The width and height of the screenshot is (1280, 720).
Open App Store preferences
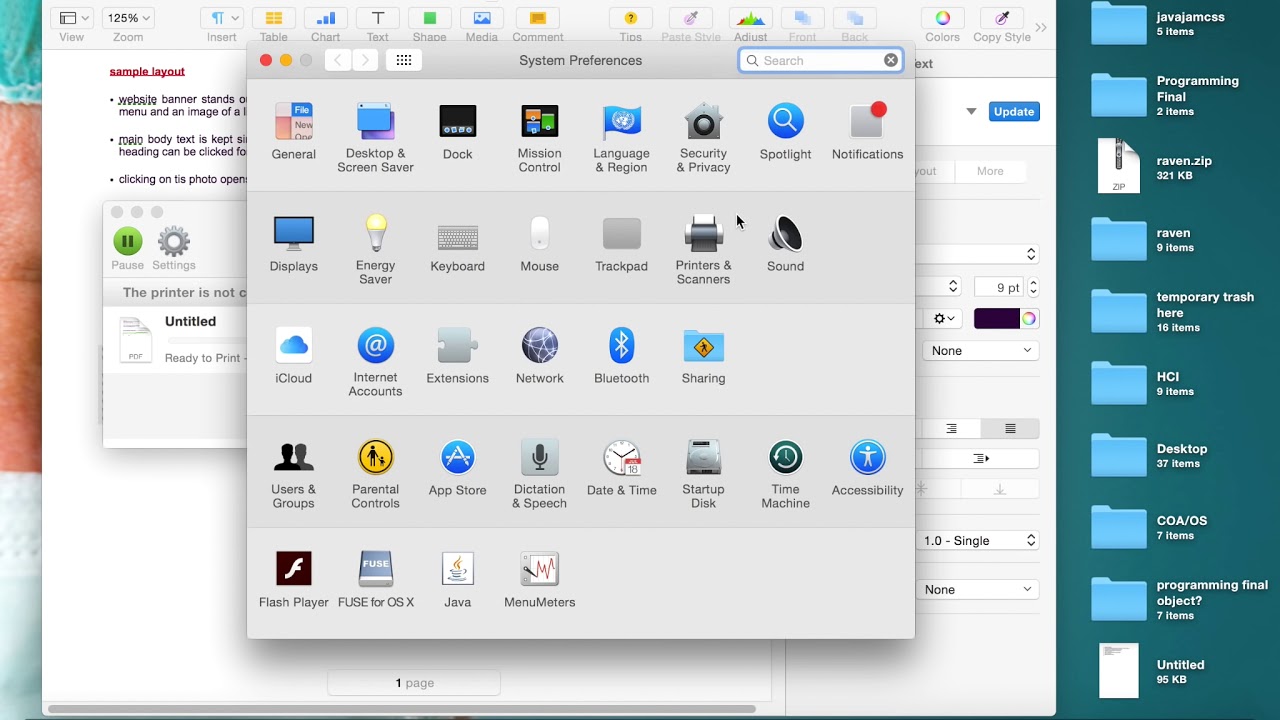click(458, 467)
